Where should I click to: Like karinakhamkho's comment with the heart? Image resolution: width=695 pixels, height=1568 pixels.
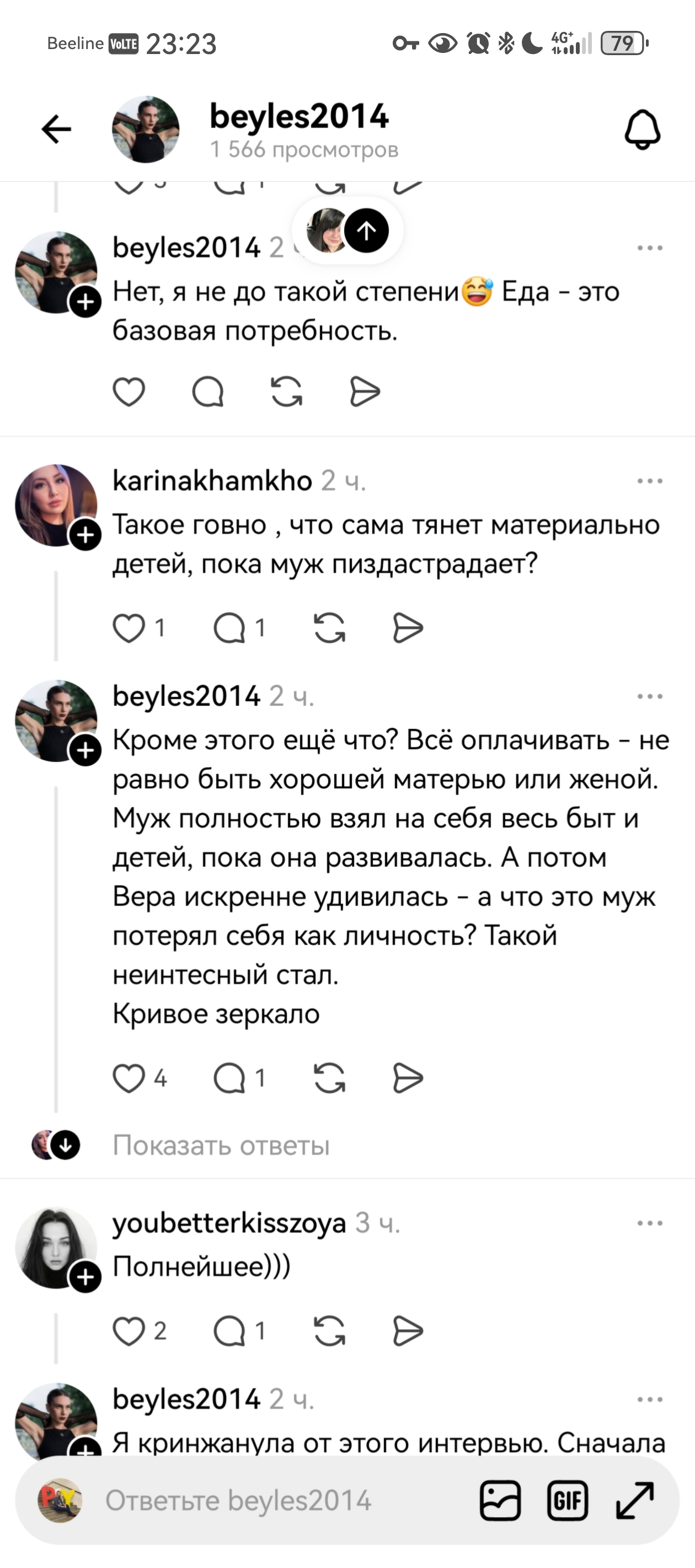[x=129, y=627]
